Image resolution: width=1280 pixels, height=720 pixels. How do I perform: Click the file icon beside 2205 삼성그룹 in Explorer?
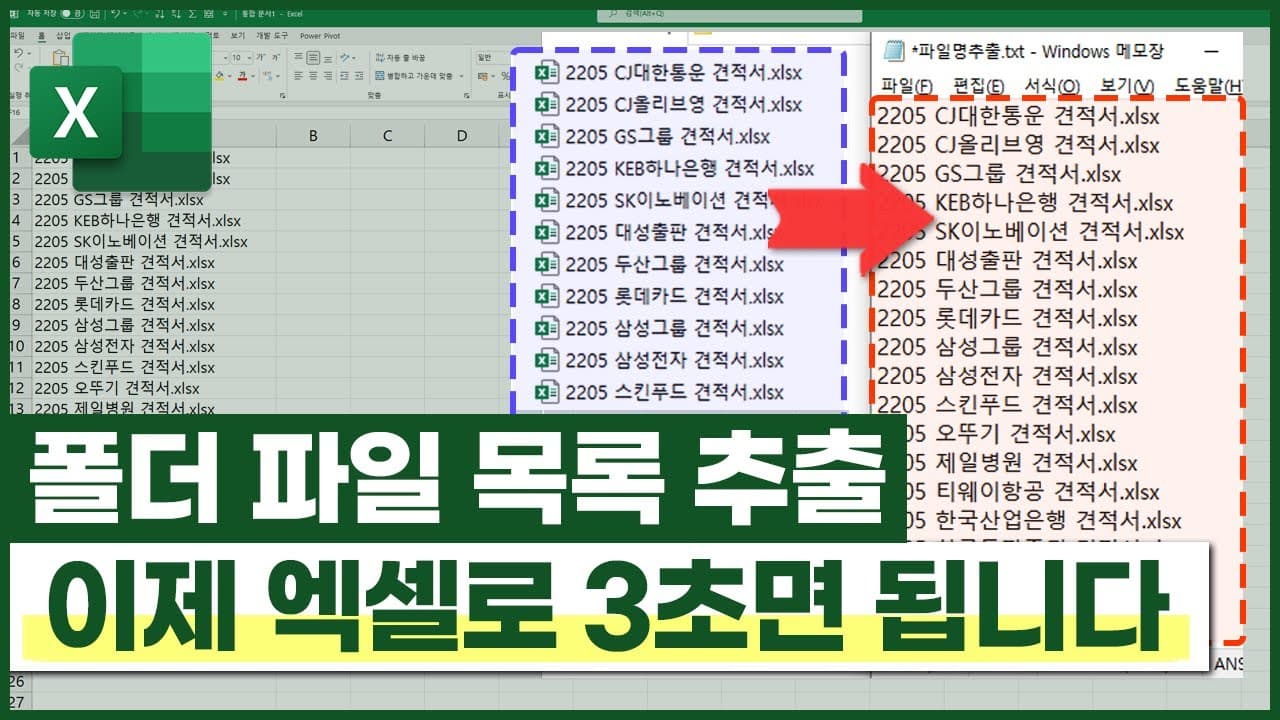pyautogui.click(x=547, y=328)
